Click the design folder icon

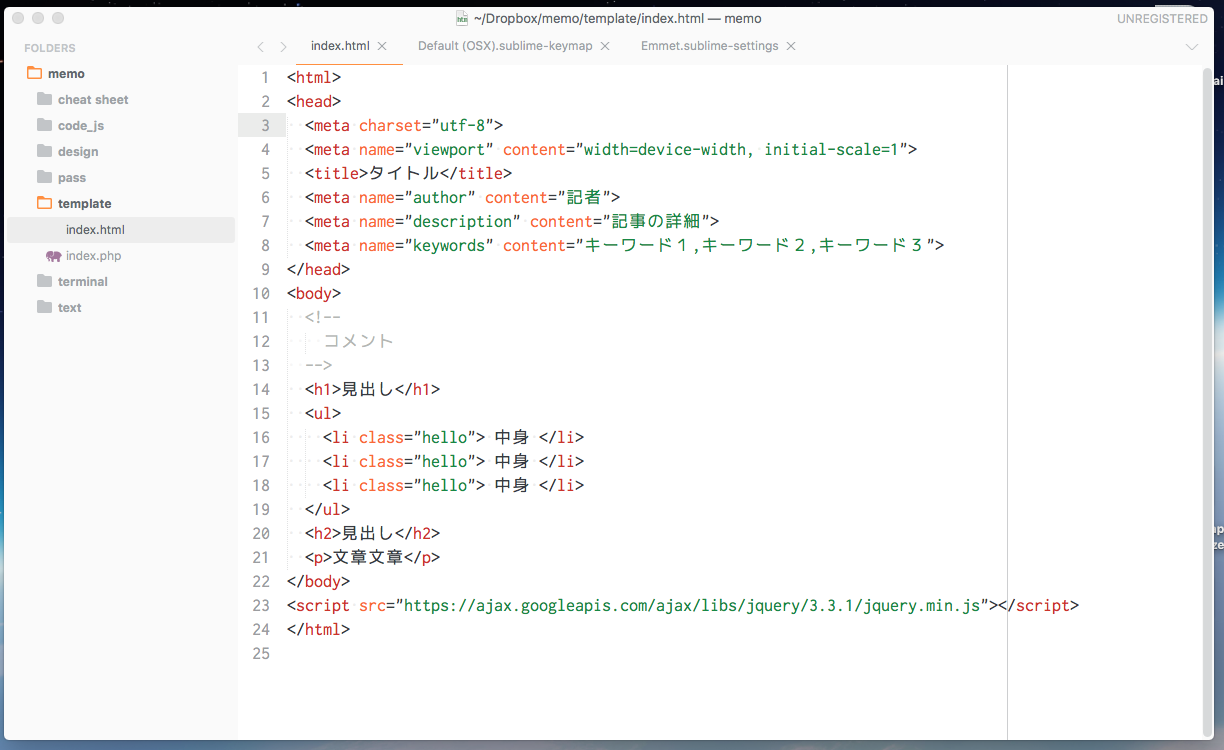[44, 151]
